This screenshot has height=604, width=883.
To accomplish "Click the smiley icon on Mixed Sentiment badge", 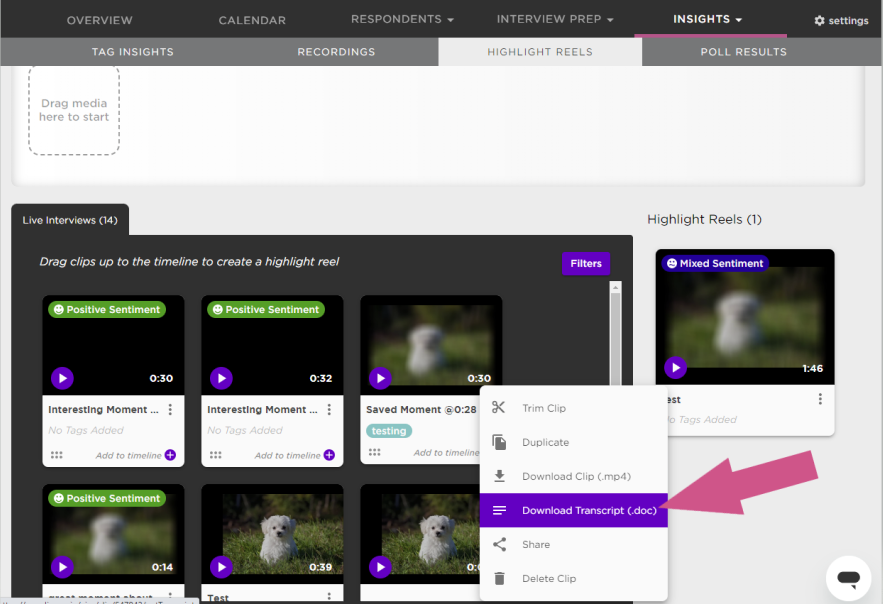I will coord(672,263).
